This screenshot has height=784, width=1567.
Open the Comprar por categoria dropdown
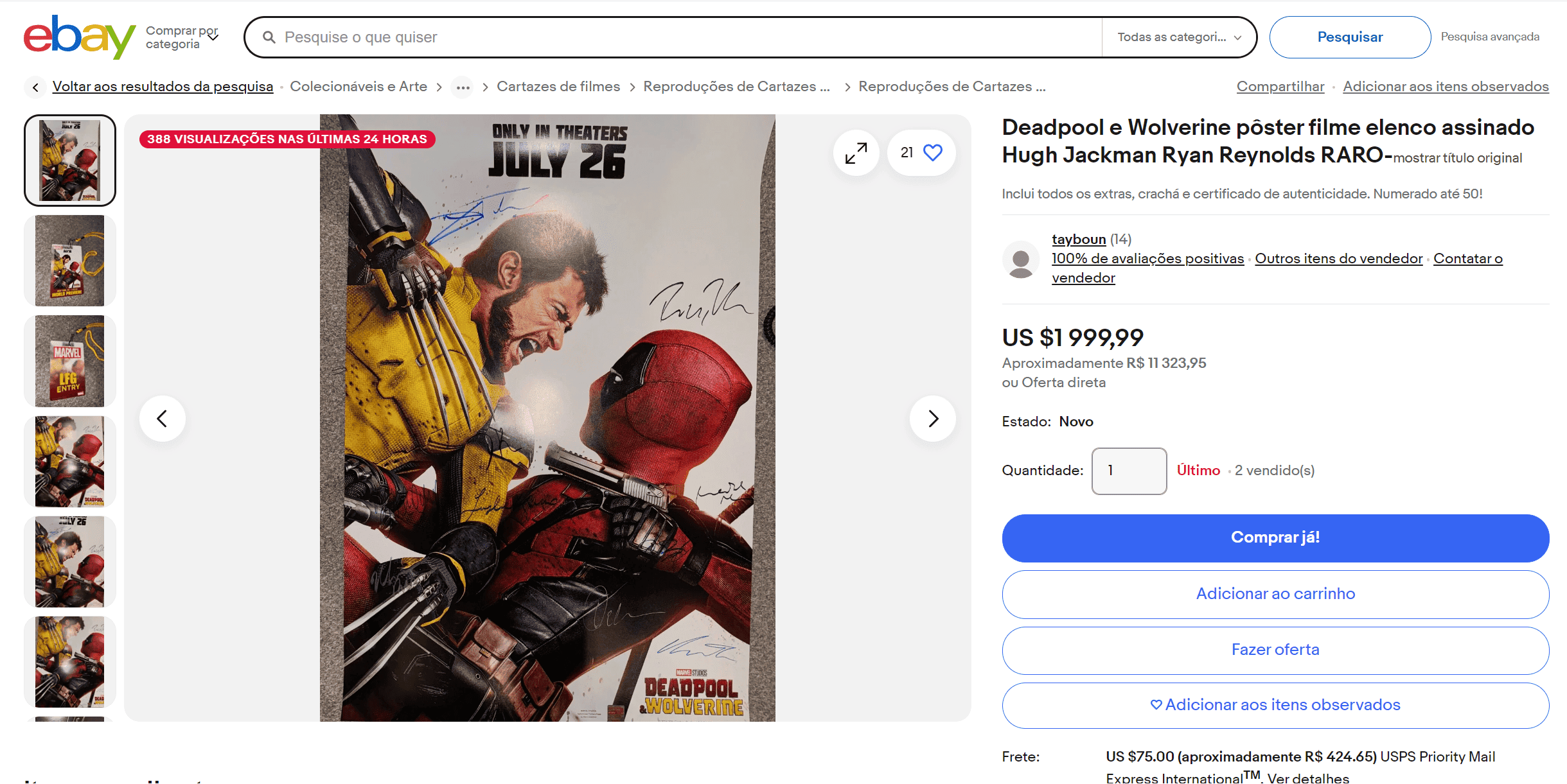pos(182,37)
